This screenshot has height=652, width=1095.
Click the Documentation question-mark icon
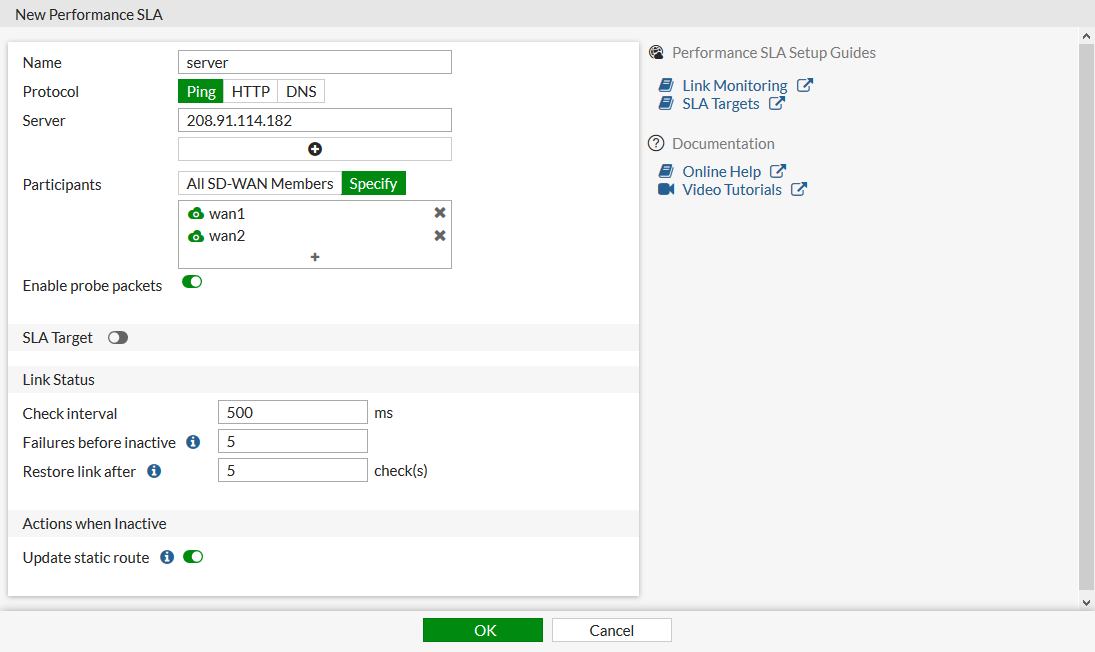point(657,143)
